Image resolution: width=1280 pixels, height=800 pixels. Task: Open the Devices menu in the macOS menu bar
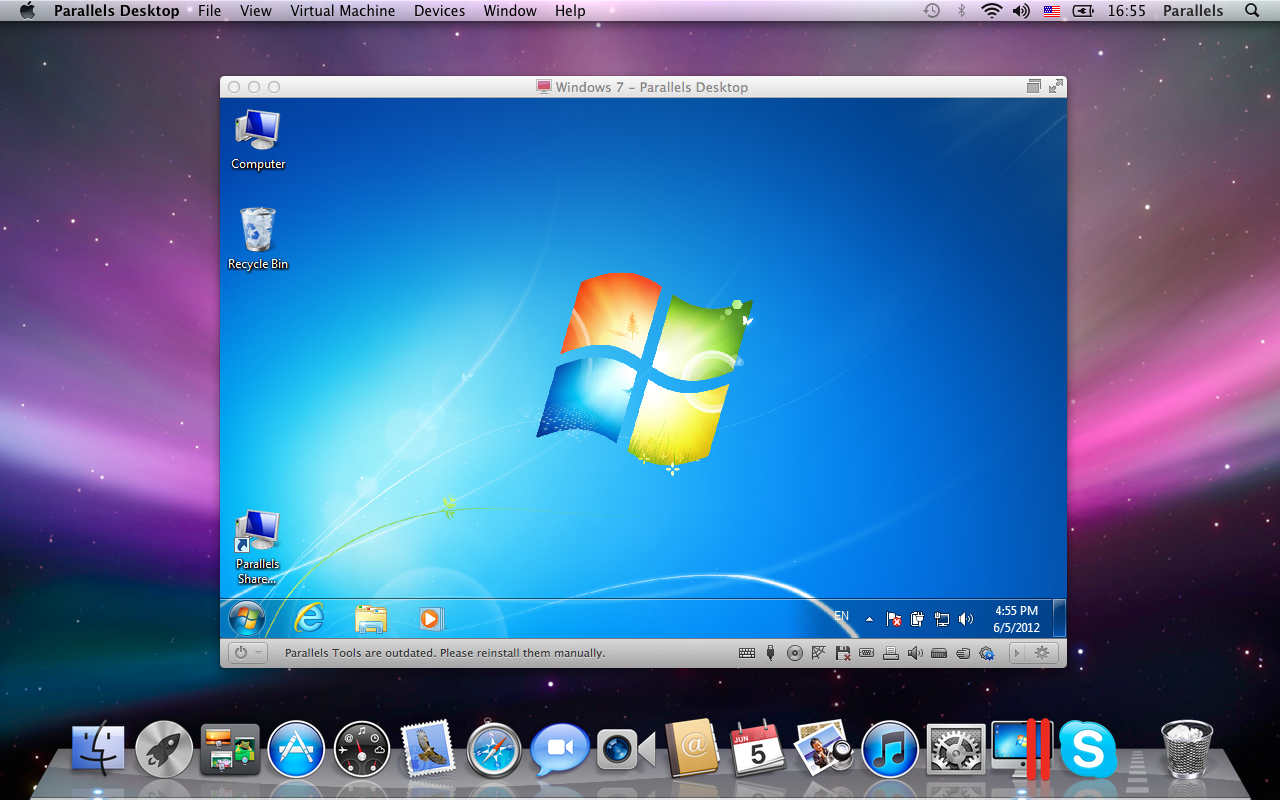coord(439,11)
